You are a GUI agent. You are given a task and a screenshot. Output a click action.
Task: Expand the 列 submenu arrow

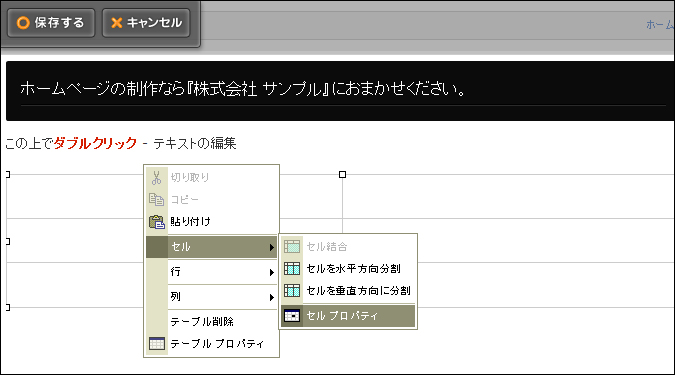point(271,297)
